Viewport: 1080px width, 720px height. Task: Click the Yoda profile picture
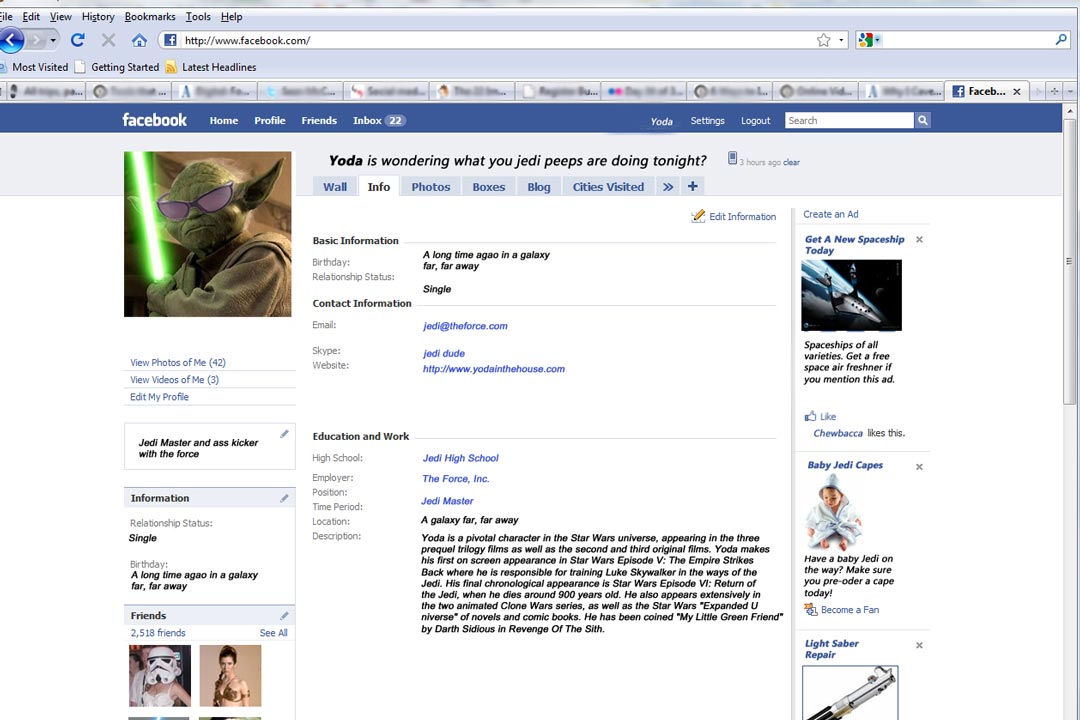pyautogui.click(x=207, y=234)
